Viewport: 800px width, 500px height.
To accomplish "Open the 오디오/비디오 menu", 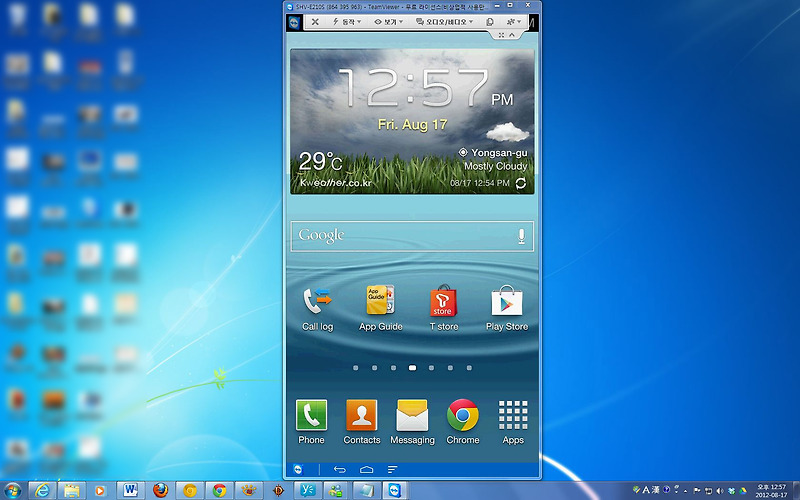I will click(x=444, y=22).
